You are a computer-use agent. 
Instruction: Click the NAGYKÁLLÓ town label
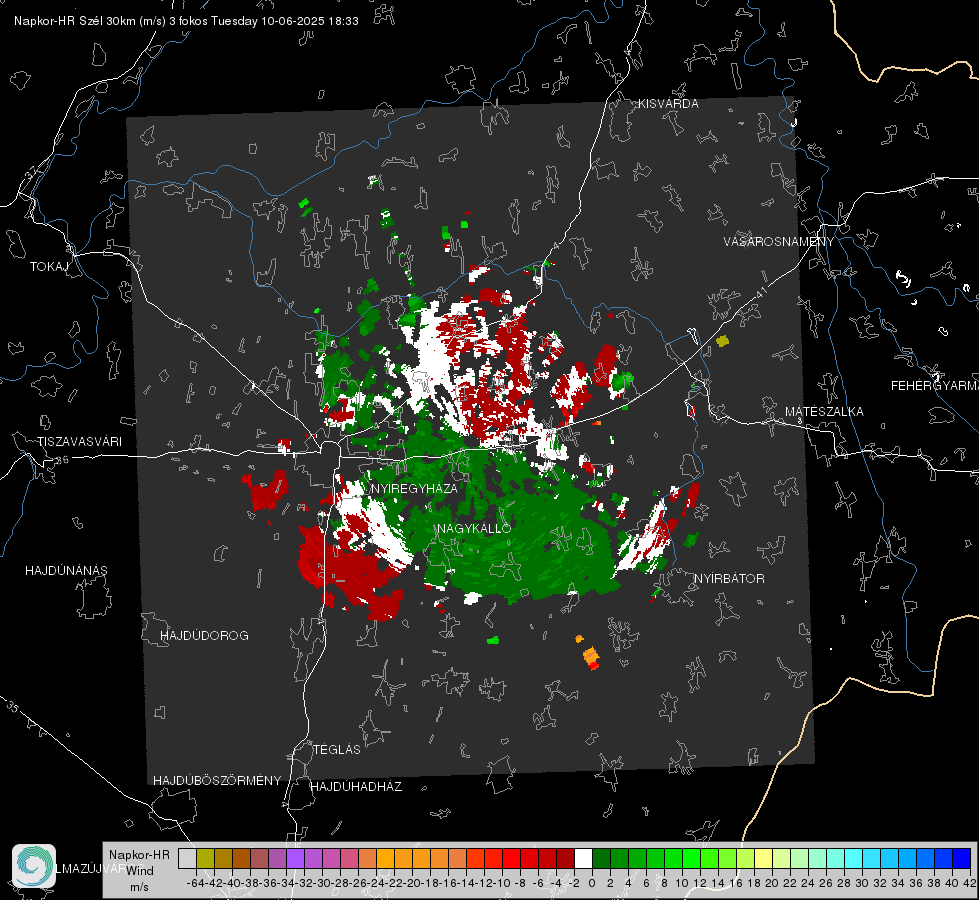(474, 528)
